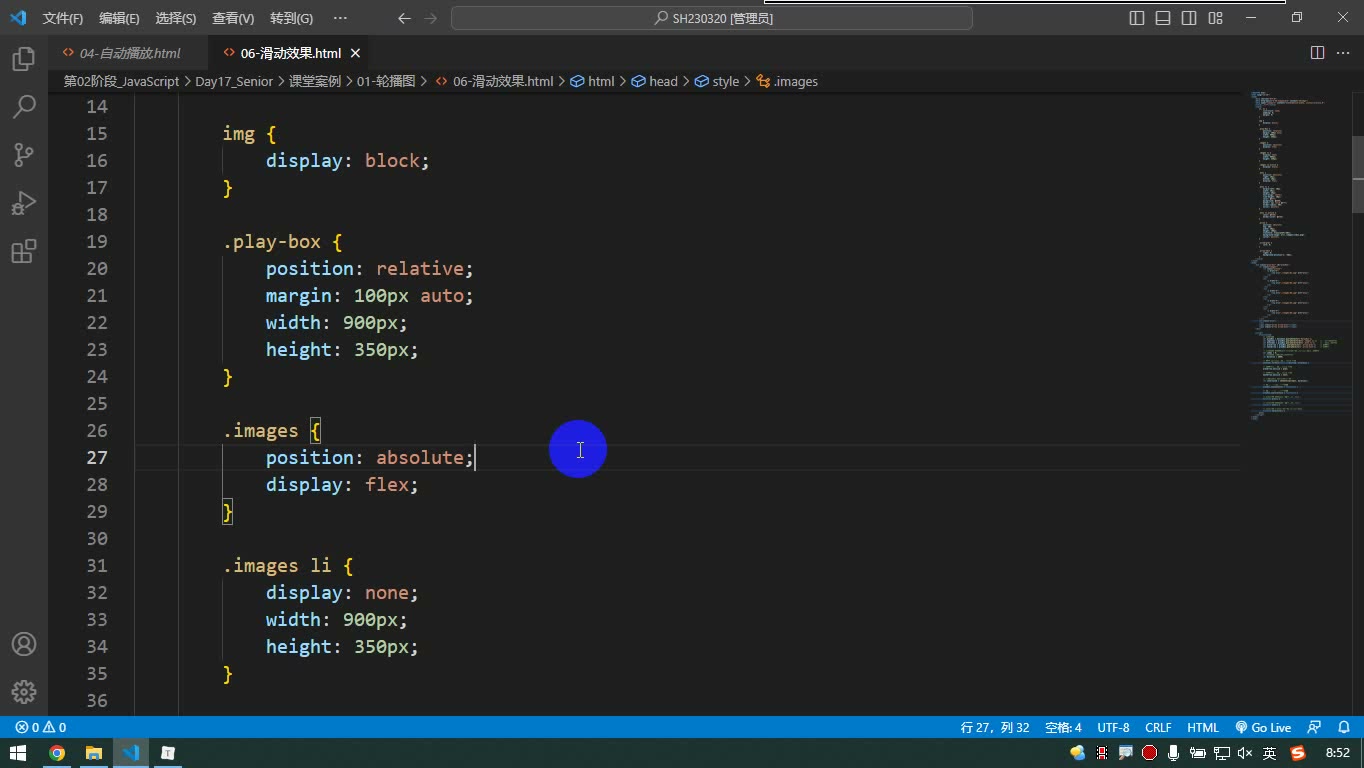
Task: Click the 01-轮播图 breadcrumb folder
Action: (386, 81)
